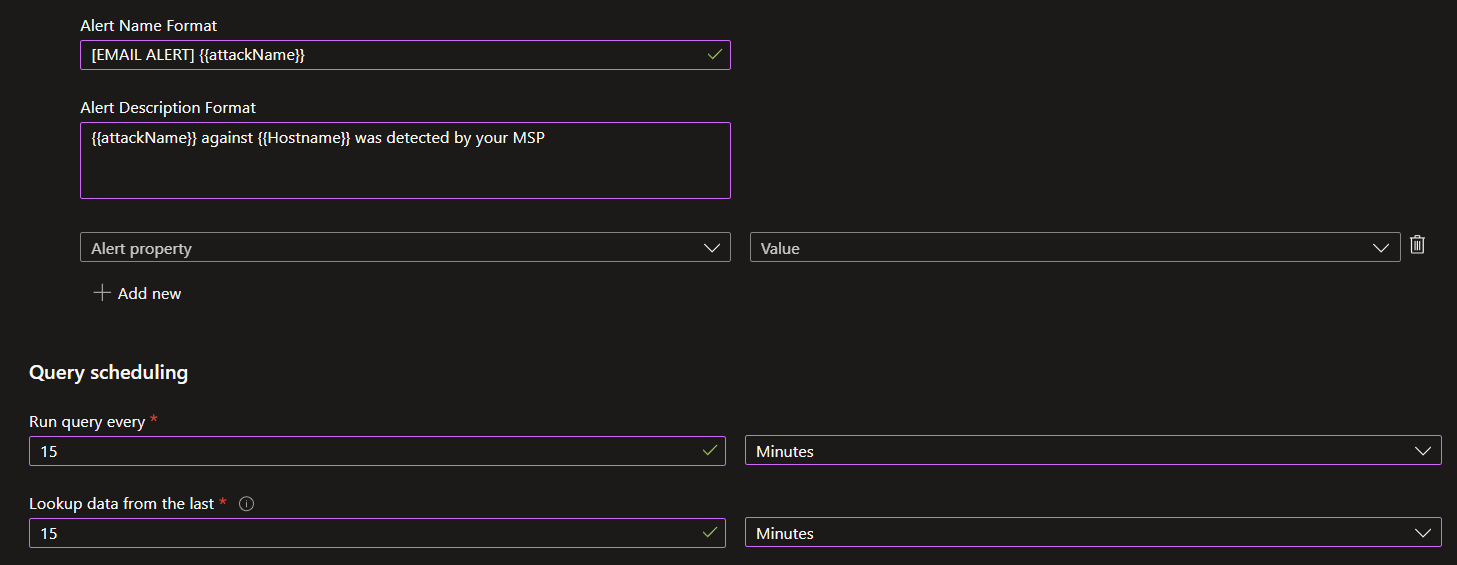Click the green checkmark in Run query every field
1457x565 pixels.
click(x=710, y=451)
